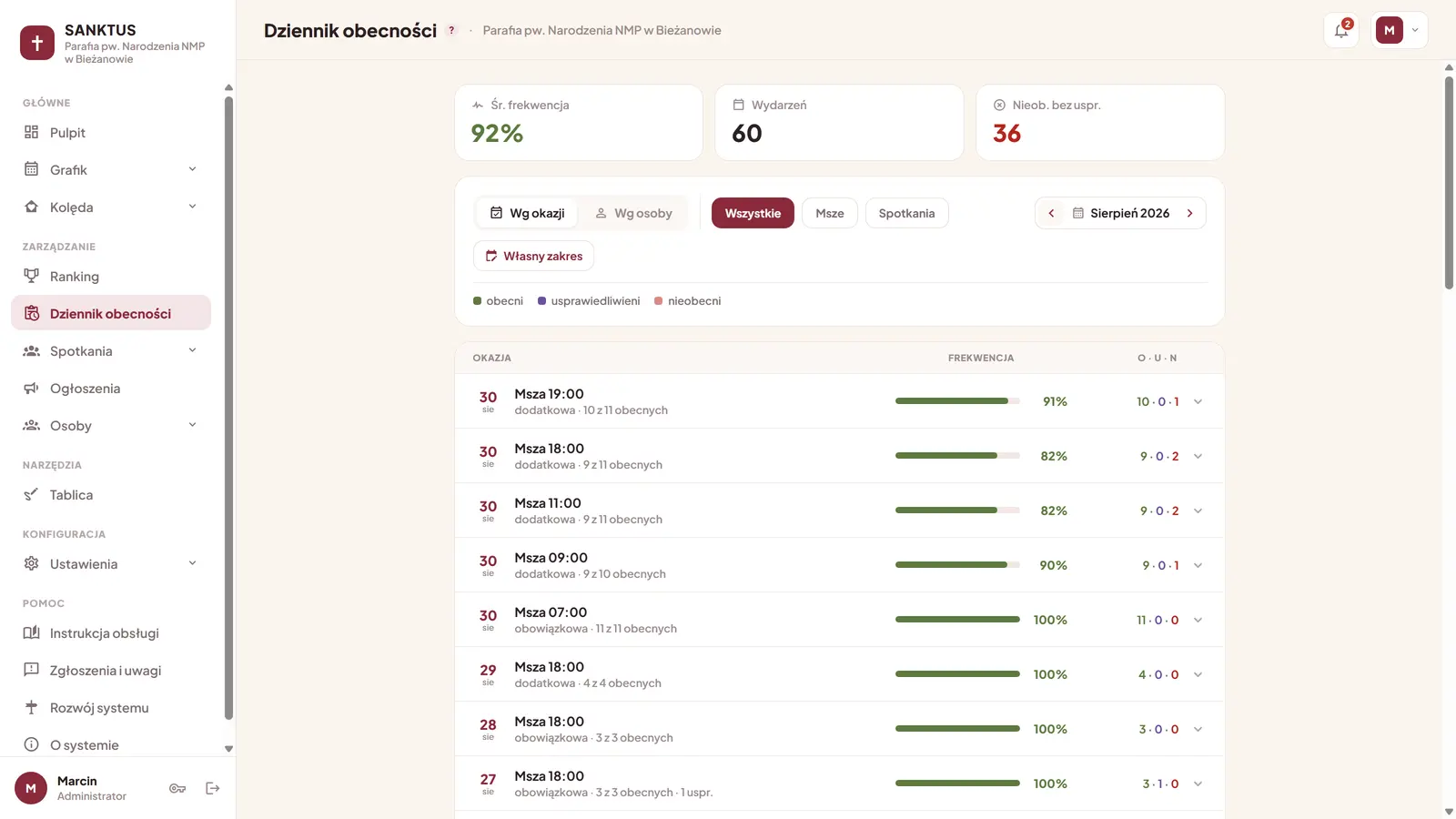Filter by Wszystkie events

[x=753, y=213]
